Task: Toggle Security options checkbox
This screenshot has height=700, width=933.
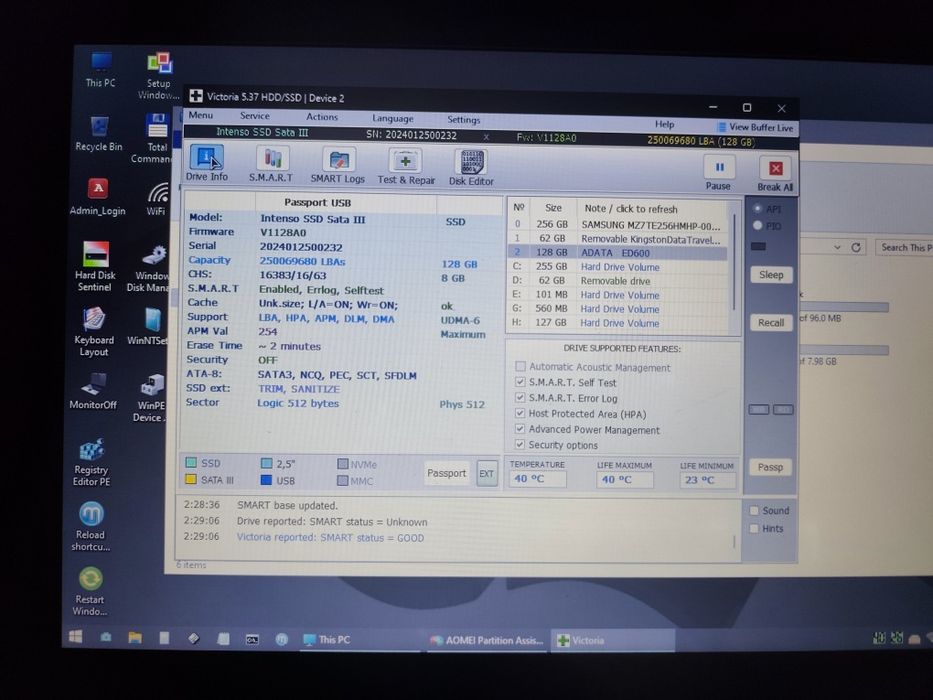Action: click(x=520, y=444)
